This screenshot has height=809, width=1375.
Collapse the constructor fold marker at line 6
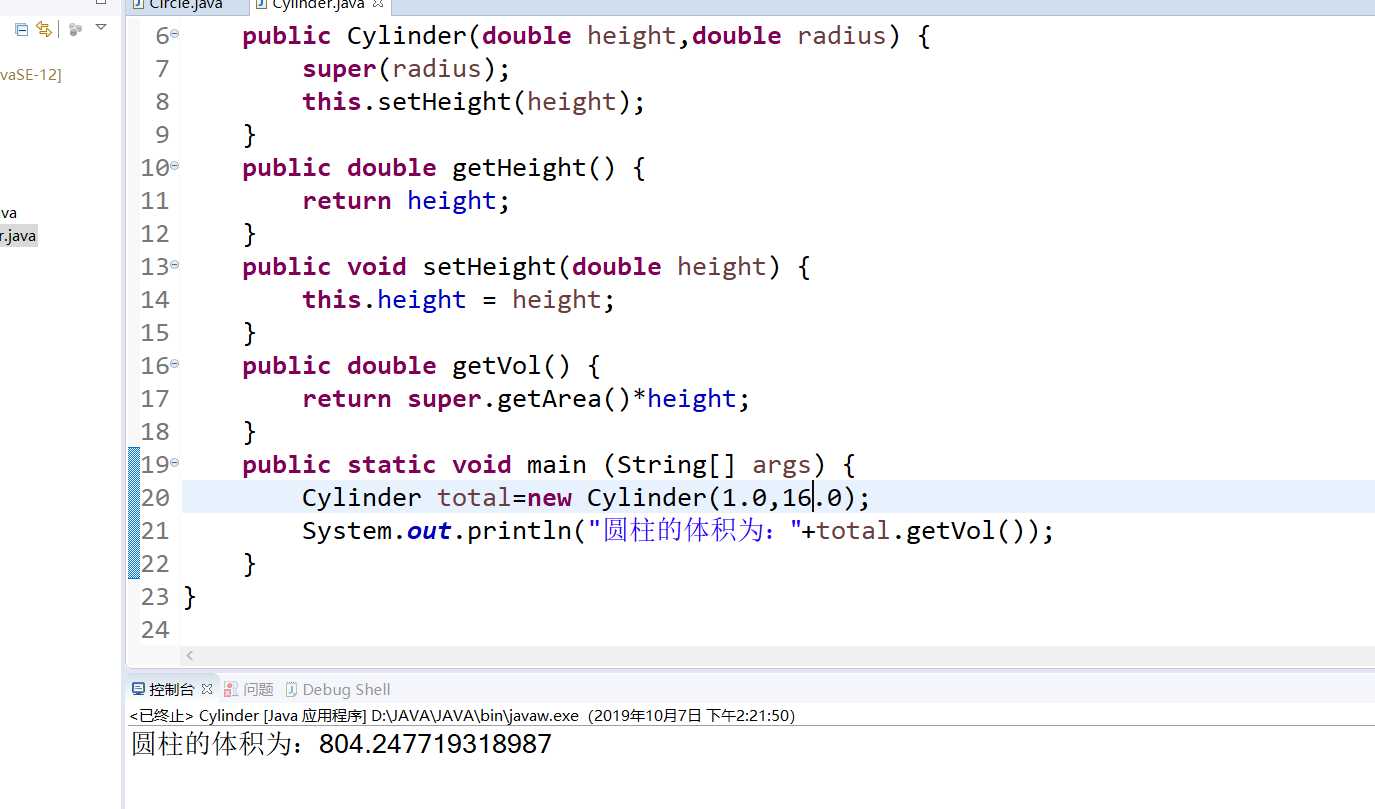click(174, 34)
